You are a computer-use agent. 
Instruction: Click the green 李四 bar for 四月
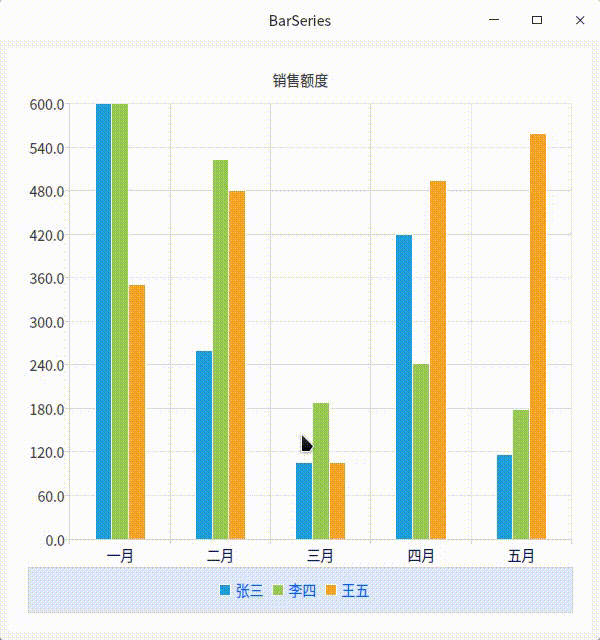[421, 451]
